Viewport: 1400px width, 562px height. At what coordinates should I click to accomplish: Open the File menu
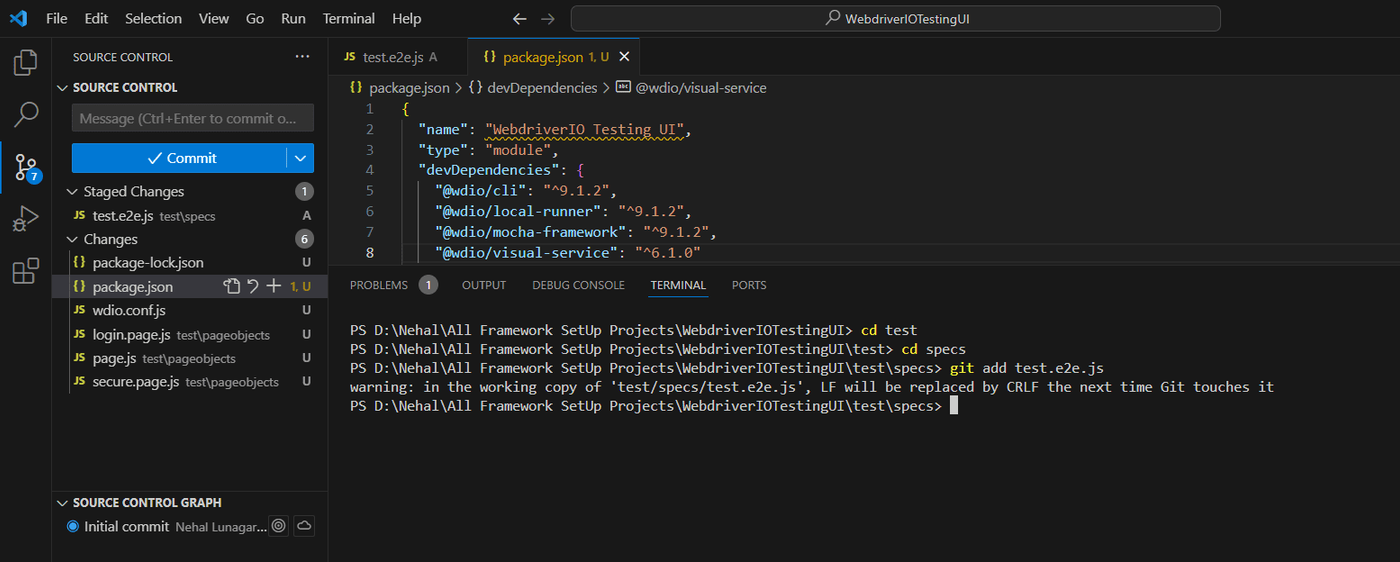tap(57, 19)
